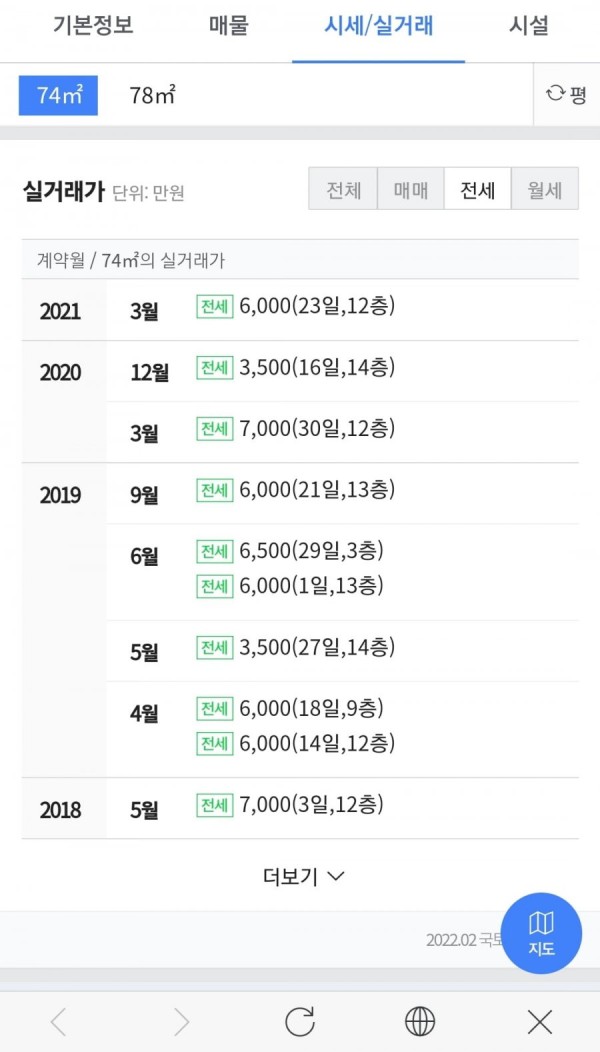The height and width of the screenshot is (1052, 600).
Task: Filter transactions by 월세
Action: [x=544, y=191]
